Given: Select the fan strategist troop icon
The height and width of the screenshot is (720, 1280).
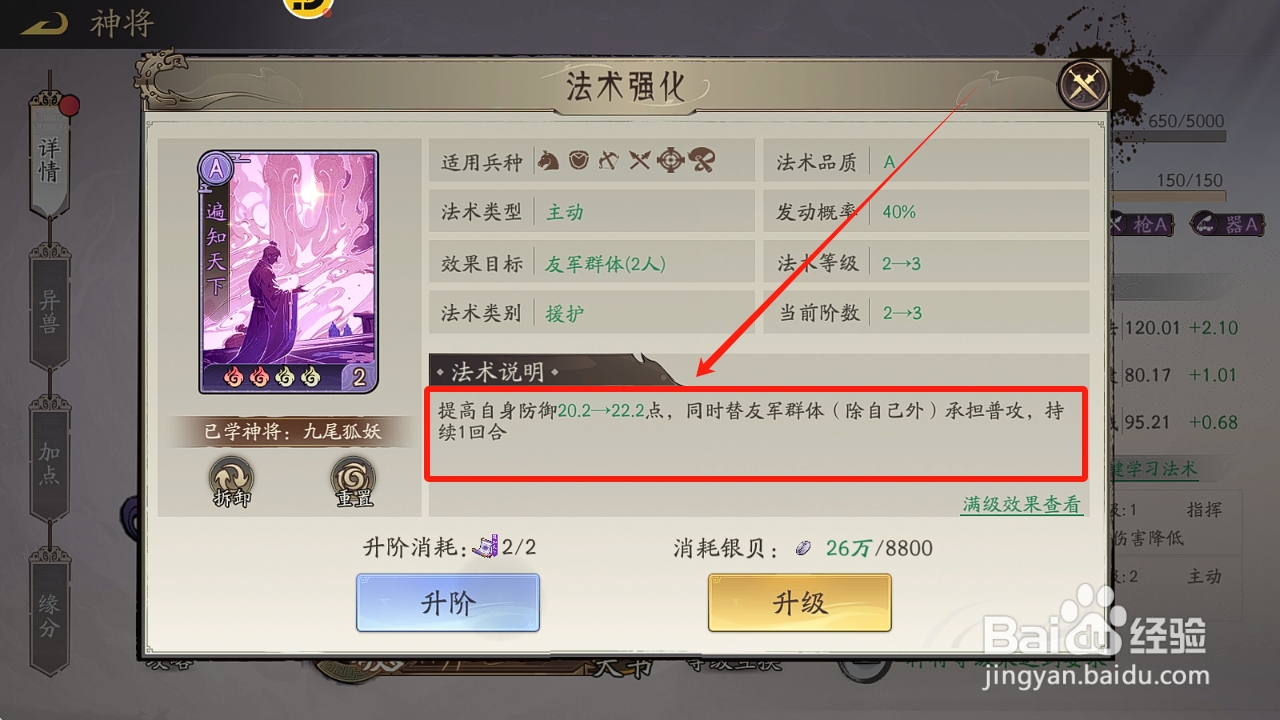Looking at the screenshot, I should 702,160.
